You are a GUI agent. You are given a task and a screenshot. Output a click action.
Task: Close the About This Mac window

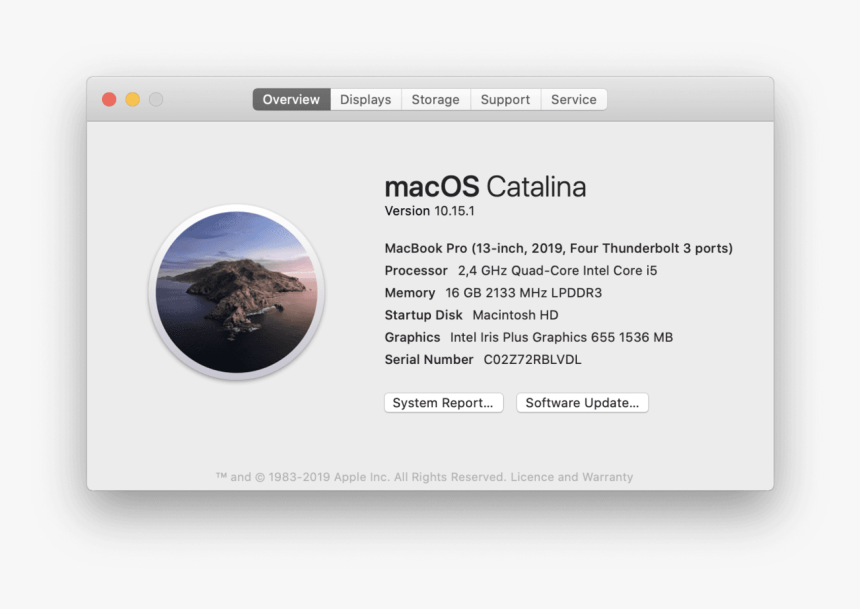pos(109,99)
